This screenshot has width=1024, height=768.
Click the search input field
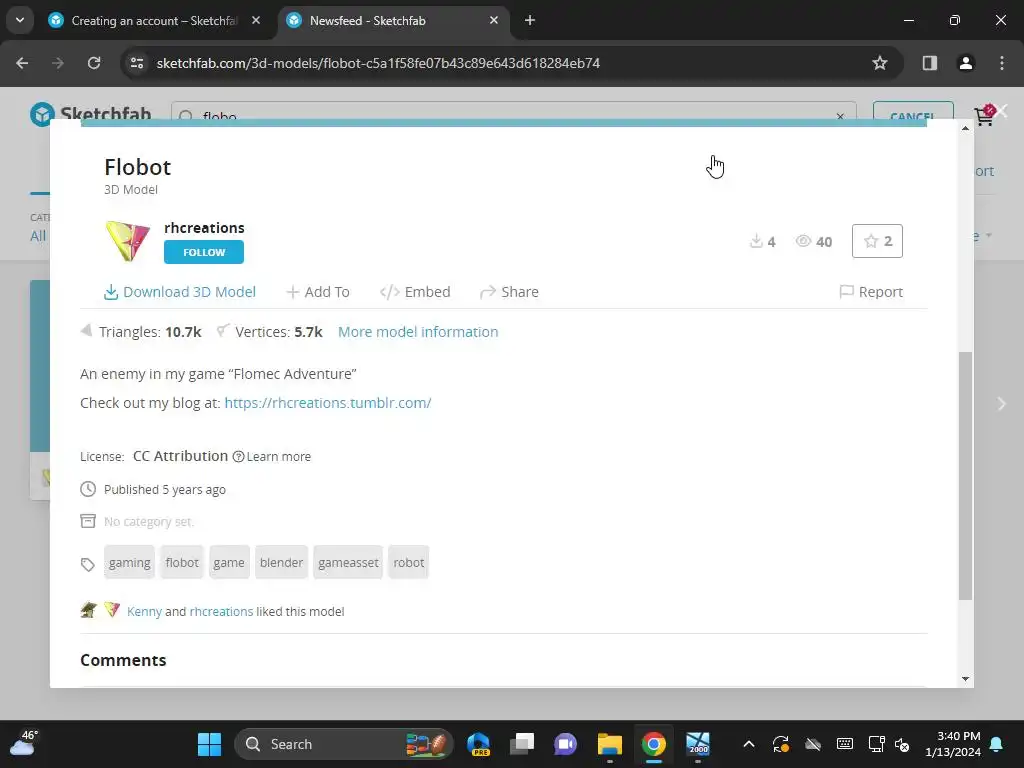point(513,112)
